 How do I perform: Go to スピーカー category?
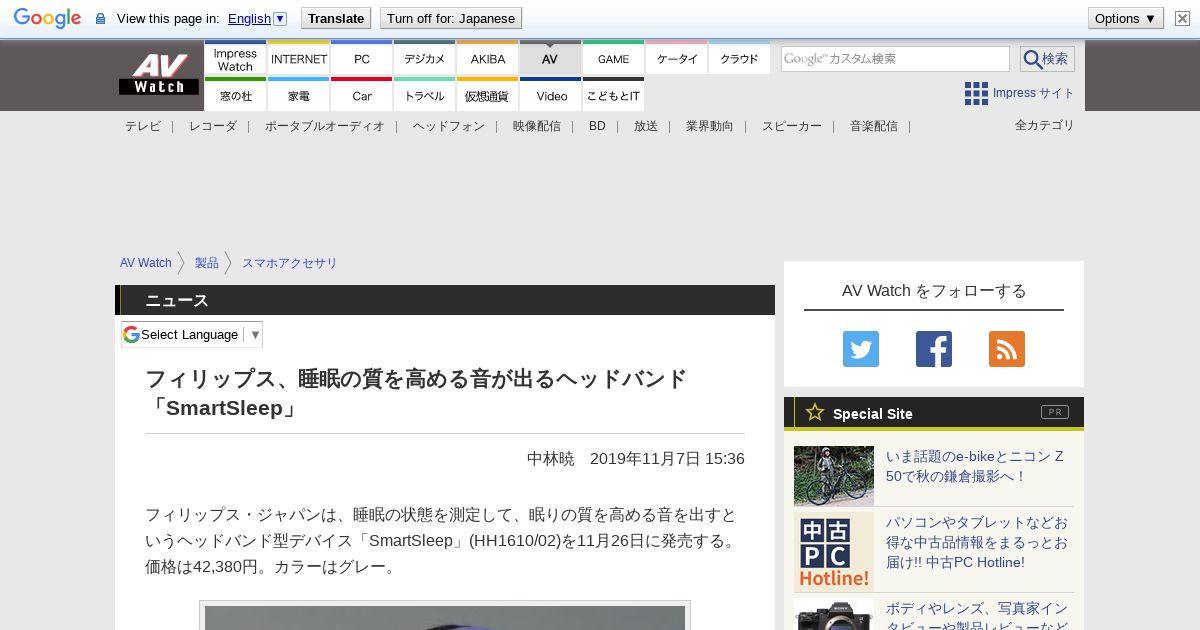(x=792, y=126)
